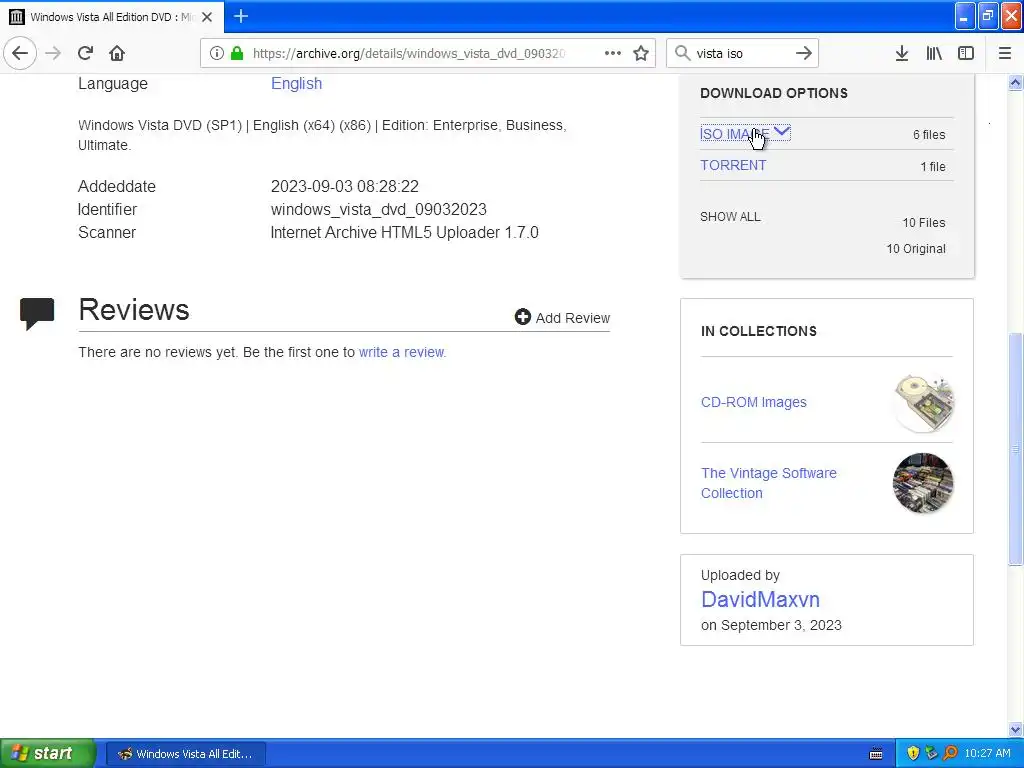Click the Addeddate value 2023-09-03 08:28:22
The width and height of the screenshot is (1024, 768).
[345, 186]
